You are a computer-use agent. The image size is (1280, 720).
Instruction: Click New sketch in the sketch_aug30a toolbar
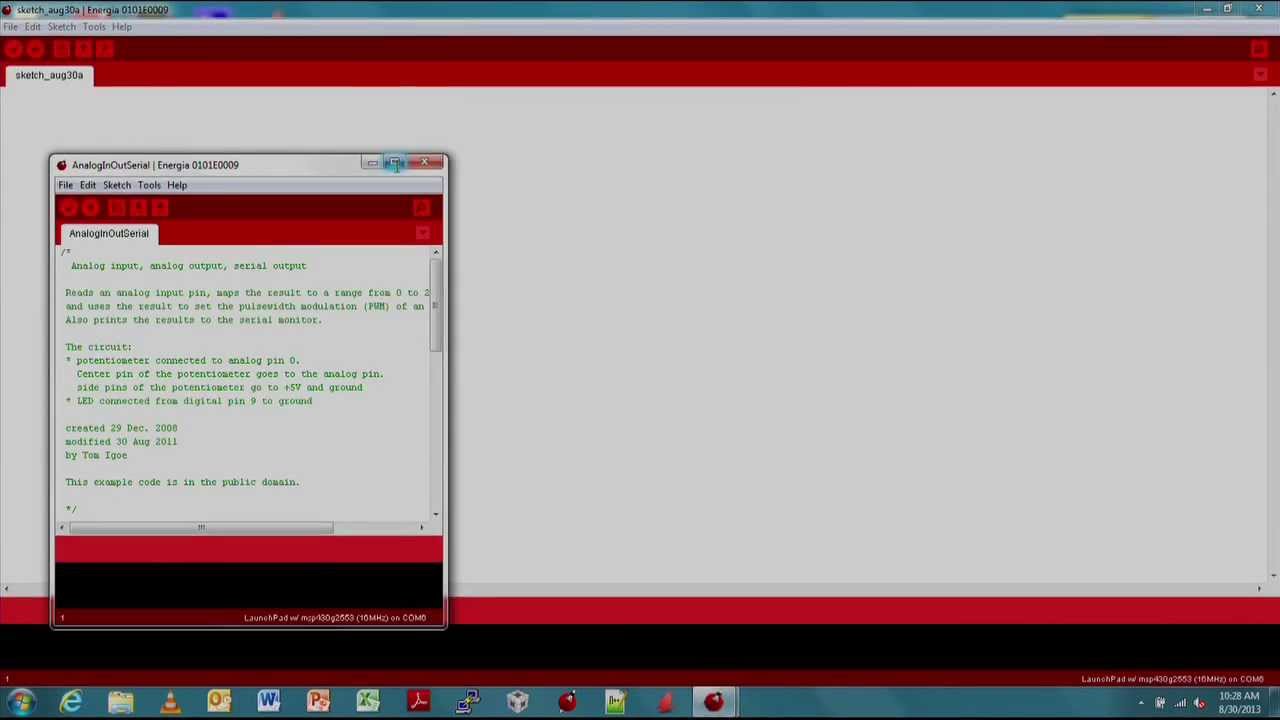pyautogui.click(x=61, y=50)
